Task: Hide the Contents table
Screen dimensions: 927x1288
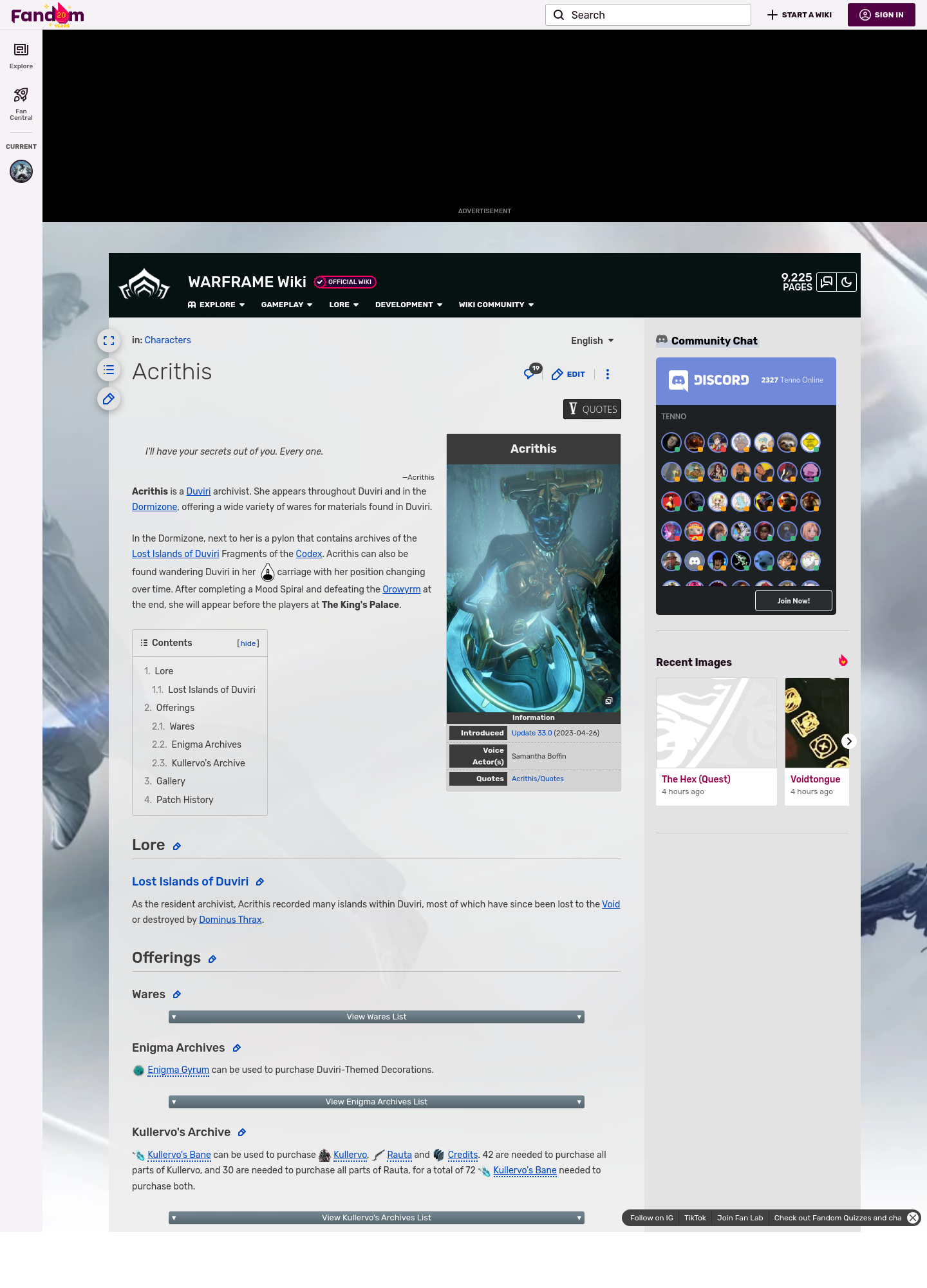Action: coord(248,643)
